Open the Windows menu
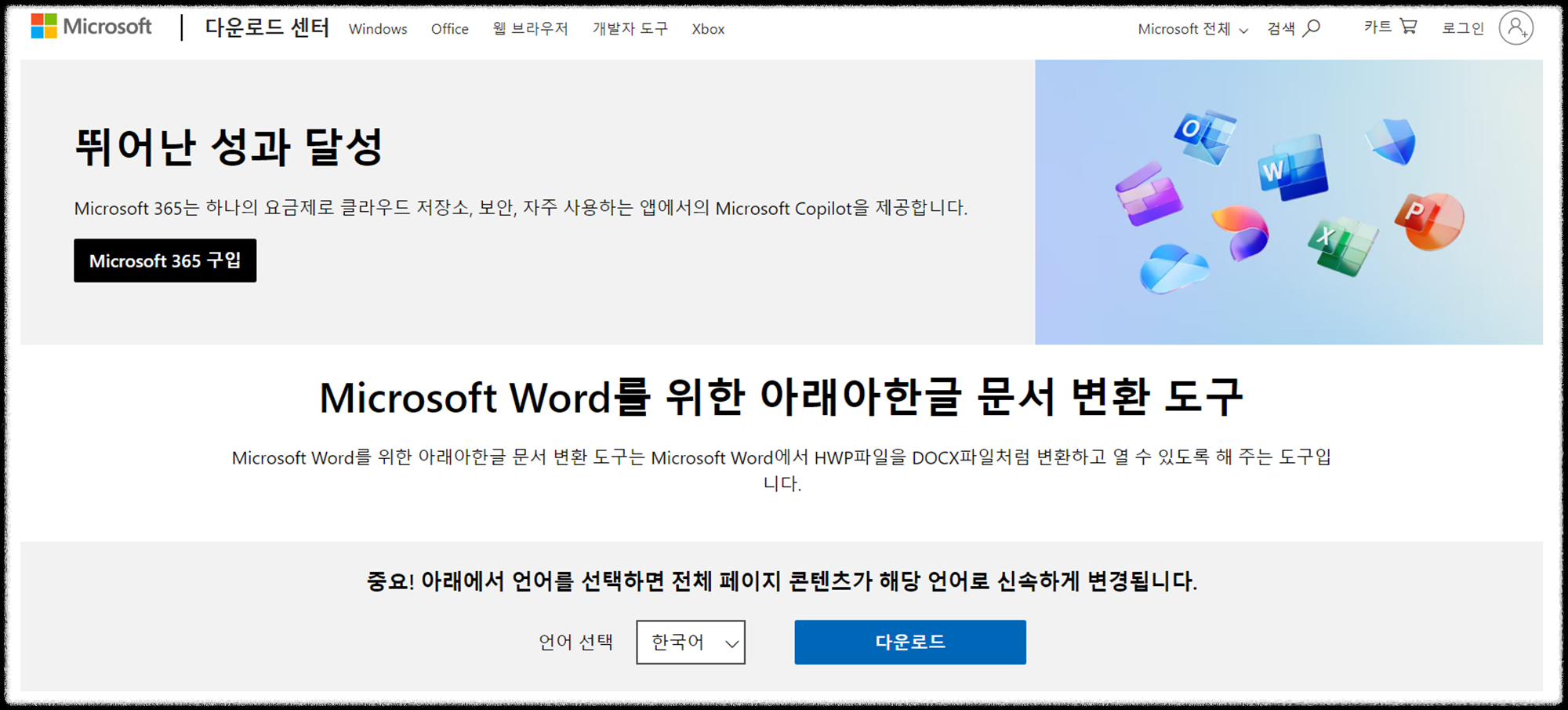 point(378,29)
